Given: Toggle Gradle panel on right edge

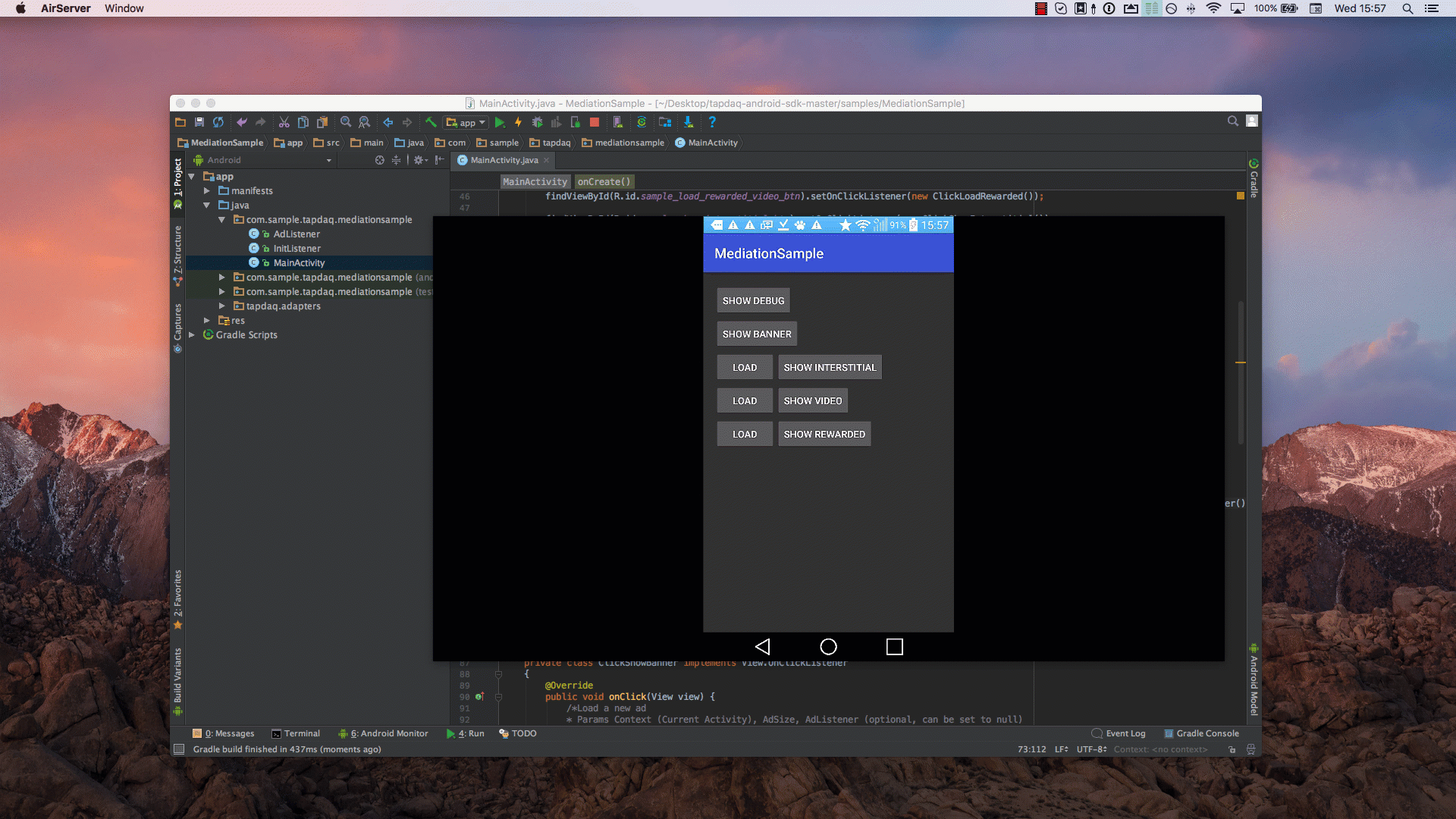Looking at the screenshot, I should click(x=1254, y=180).
